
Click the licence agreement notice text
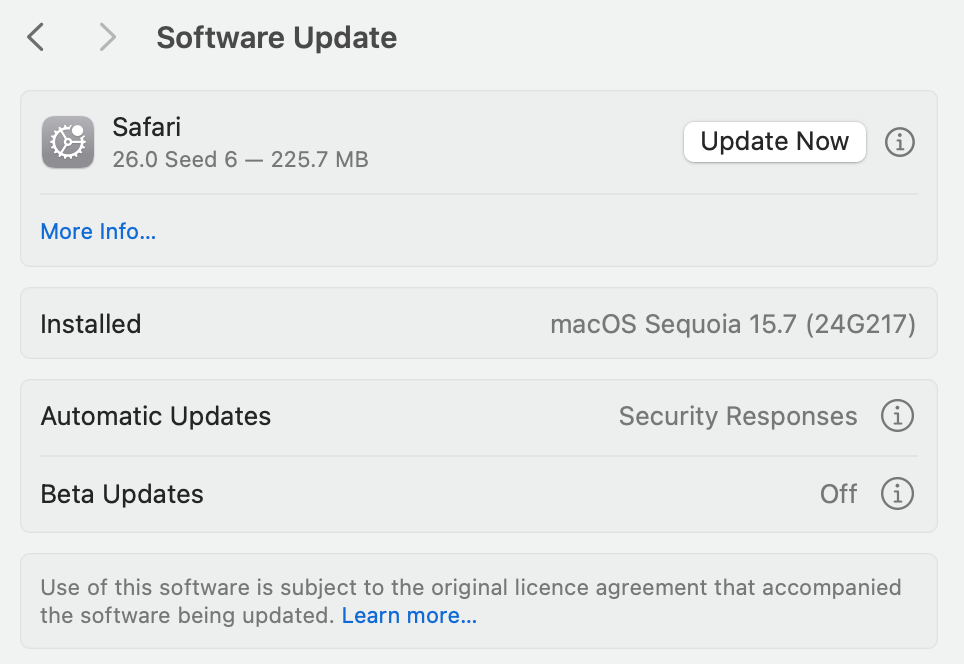coord(470,587)
